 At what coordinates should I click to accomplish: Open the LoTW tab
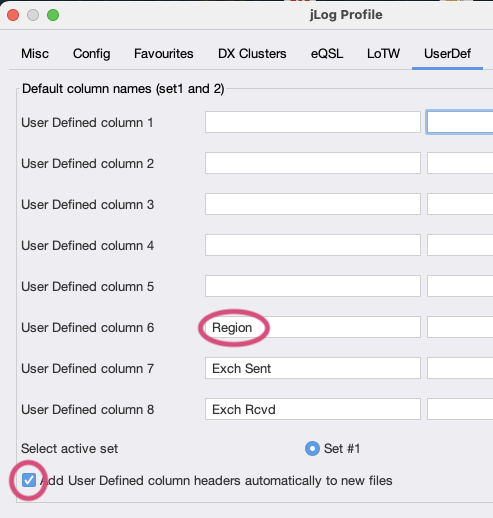tap(383, 54)
